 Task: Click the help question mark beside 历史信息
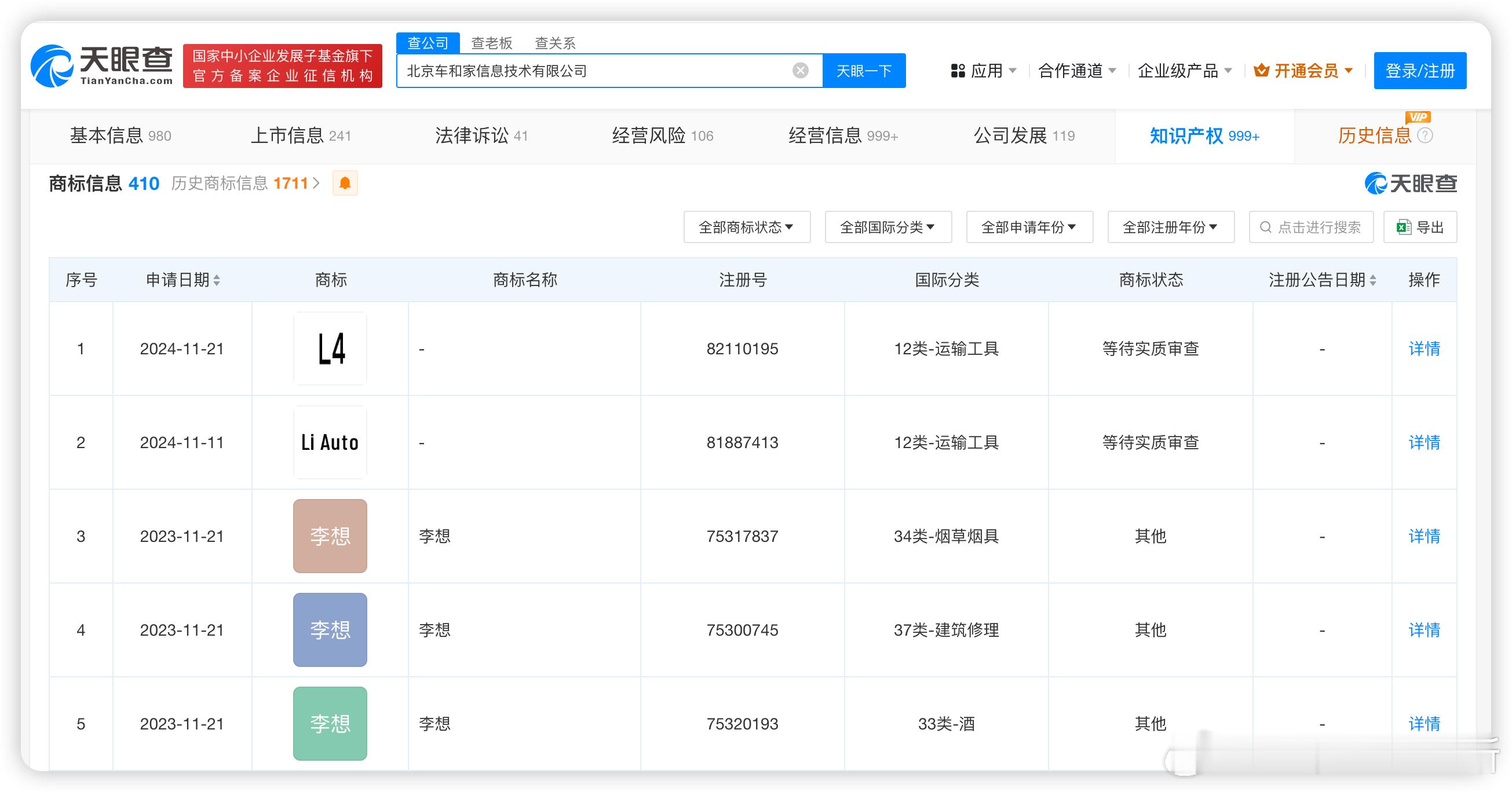click(1425, 135)
